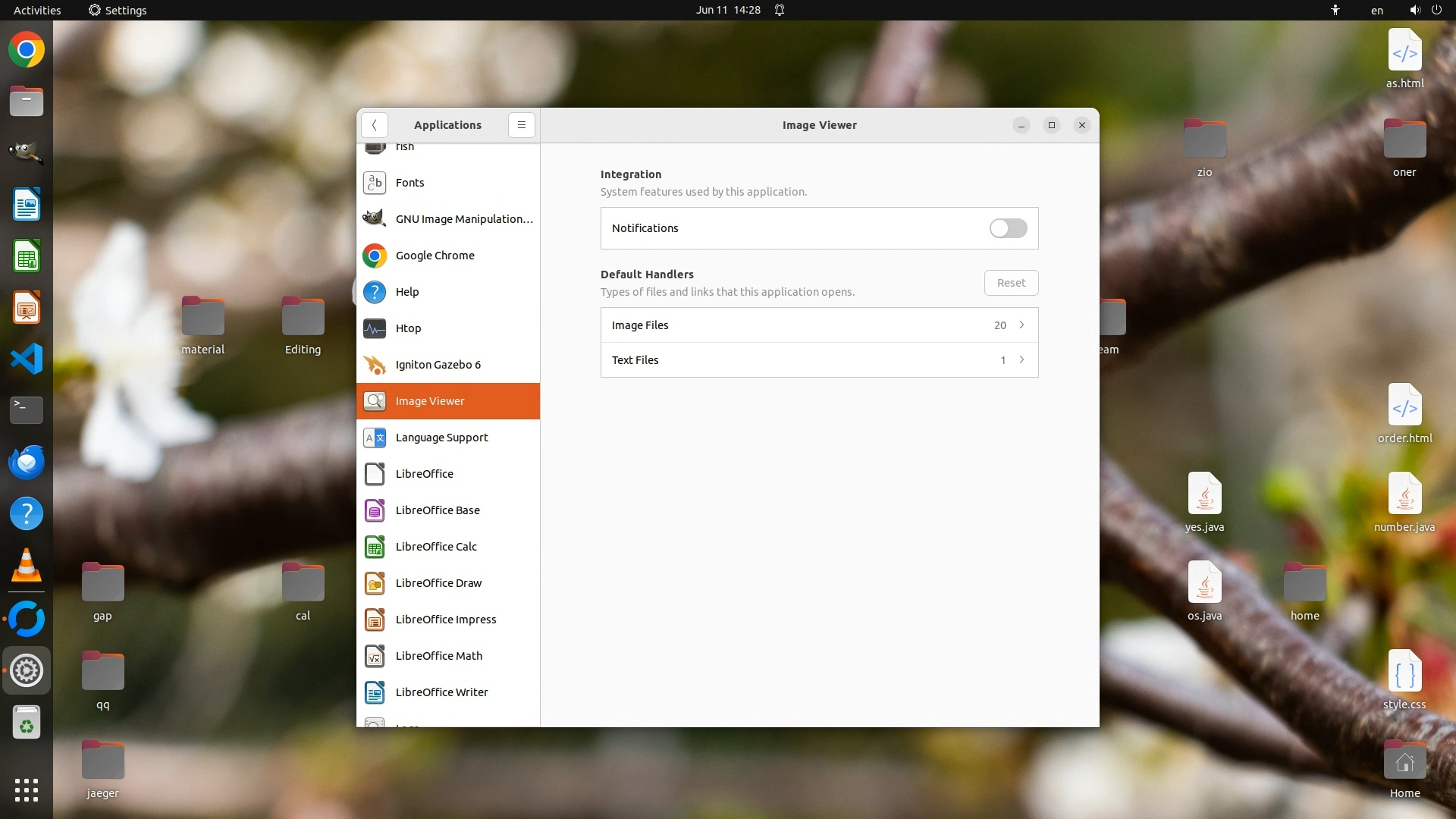
Task: Expand Image Files default handlers row
Action: point(819,325)
